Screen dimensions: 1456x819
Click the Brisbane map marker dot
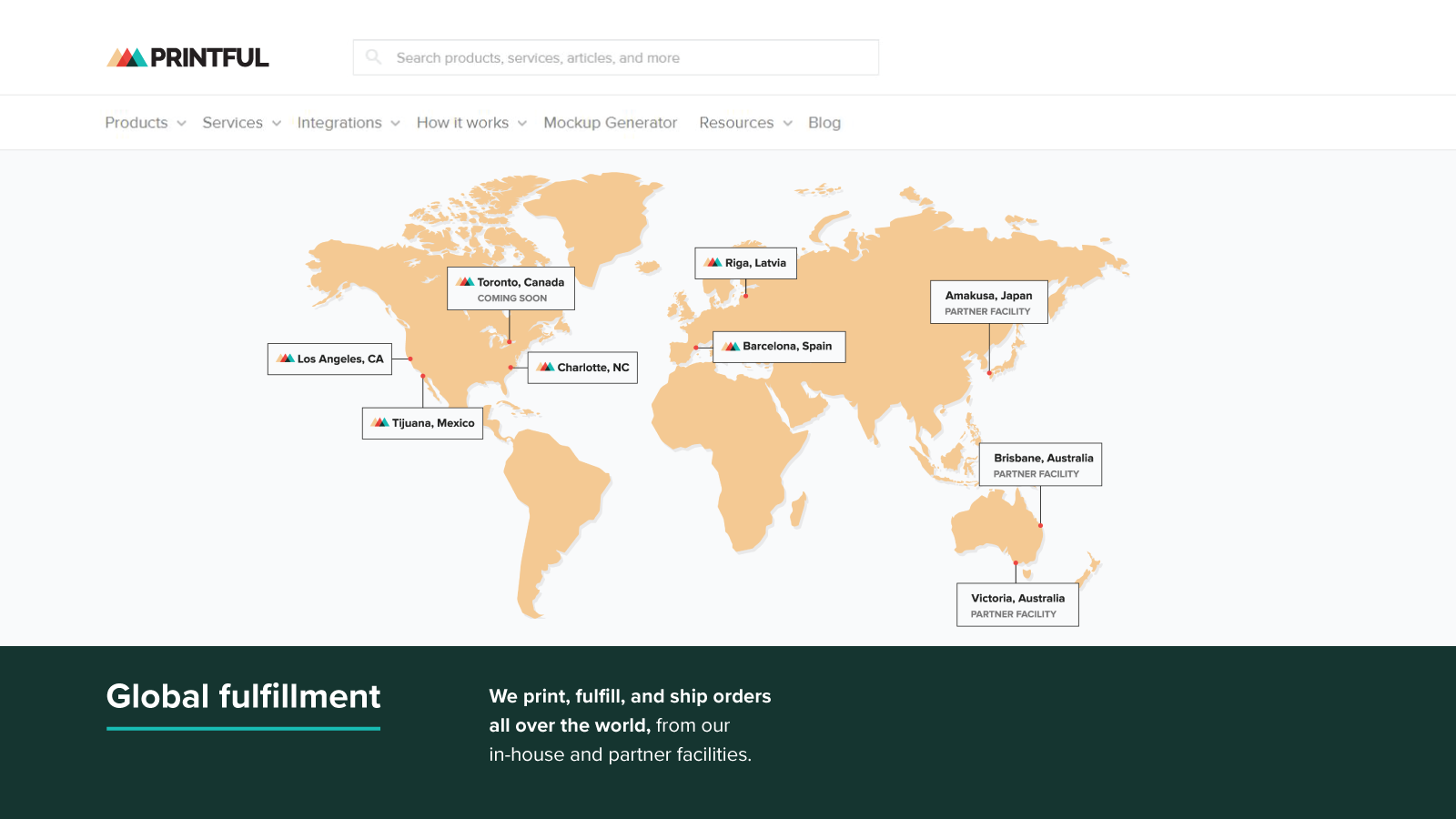click(1040, 525)
